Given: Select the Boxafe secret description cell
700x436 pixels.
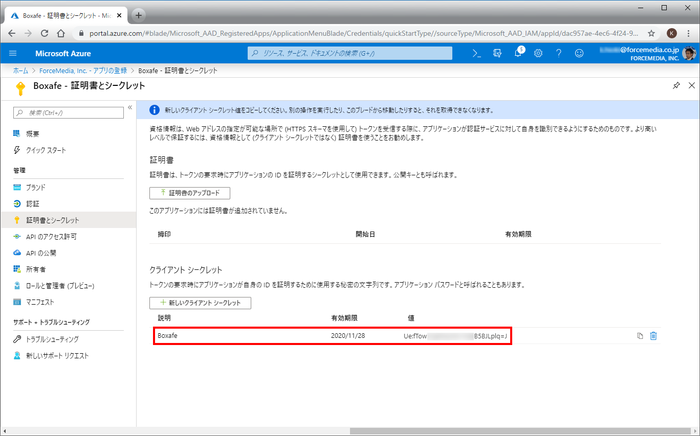Looking at the screenshot, I should [167, 336].
